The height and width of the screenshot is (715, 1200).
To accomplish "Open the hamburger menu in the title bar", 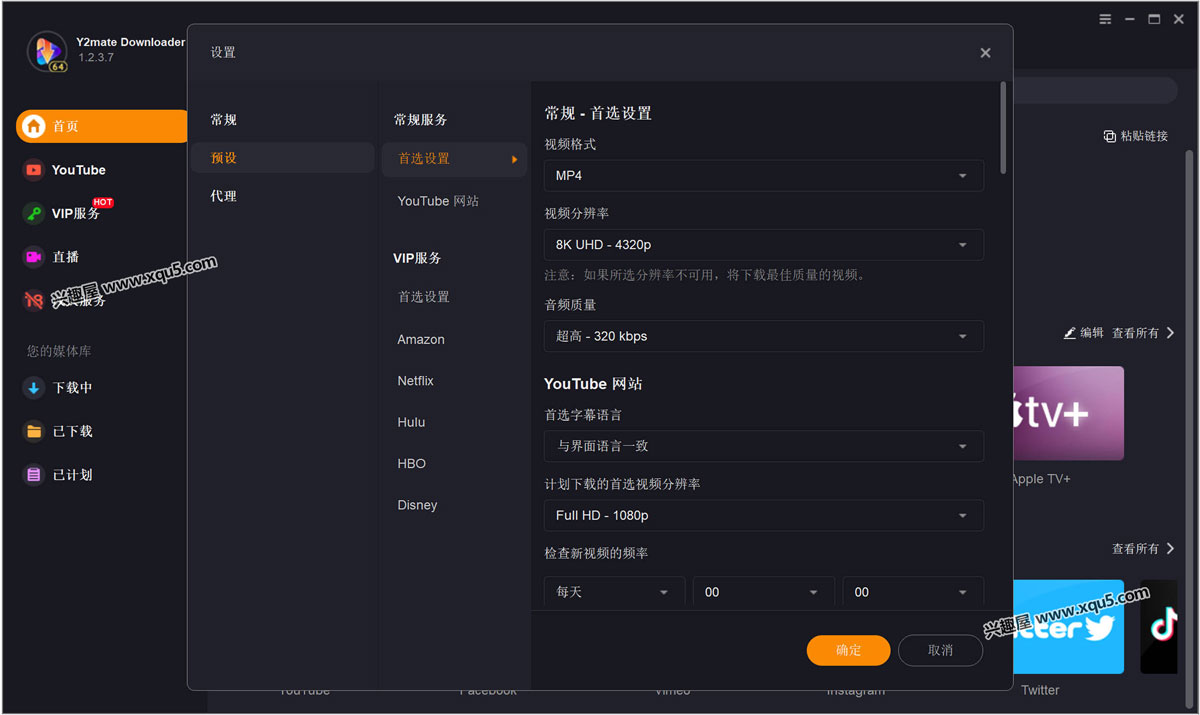I will tap(1105, 19).
